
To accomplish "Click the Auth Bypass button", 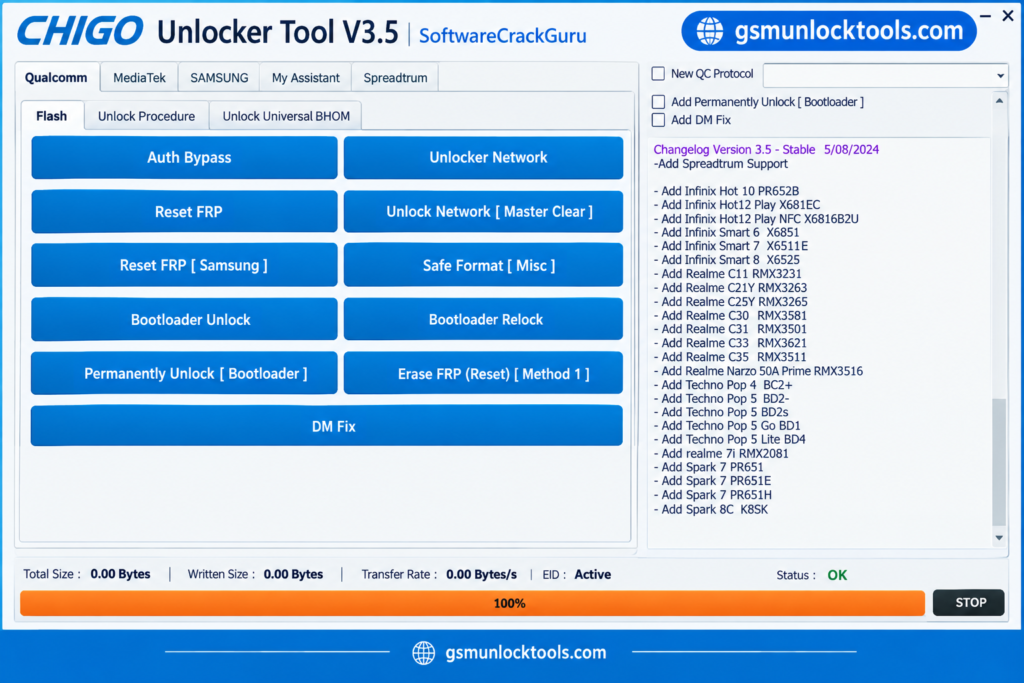I will pyautogui.click(x=184, y=157).
